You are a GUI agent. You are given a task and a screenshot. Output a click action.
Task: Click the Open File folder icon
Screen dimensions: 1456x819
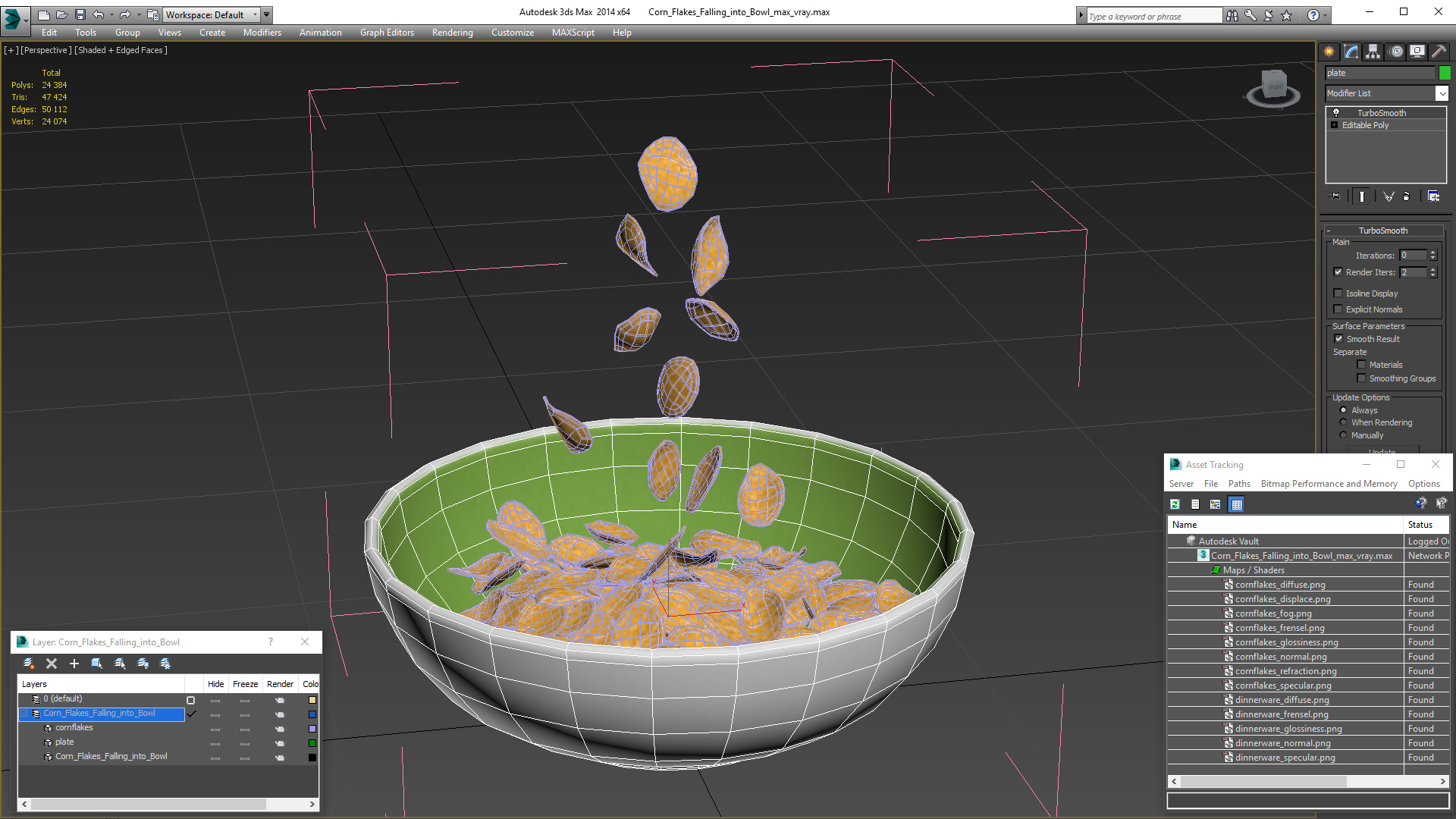62,14
